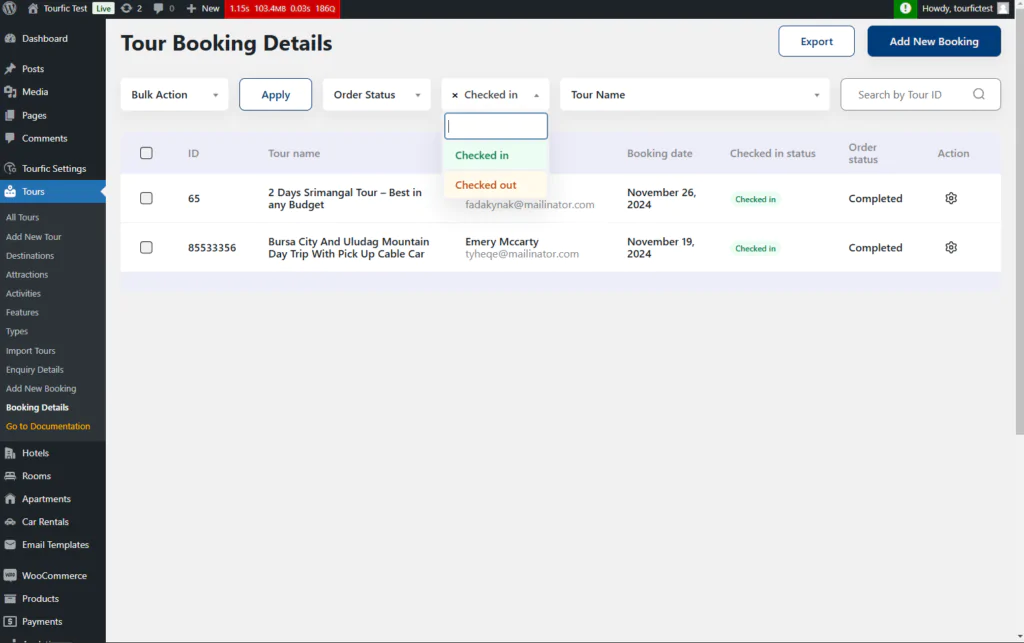
Task: Open Import Tours submenu item
Action: click(31, 351)
